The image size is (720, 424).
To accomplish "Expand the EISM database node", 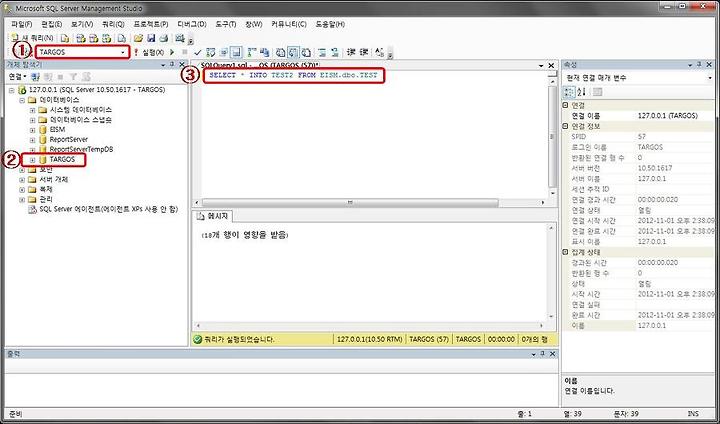I will click(32, 130).
